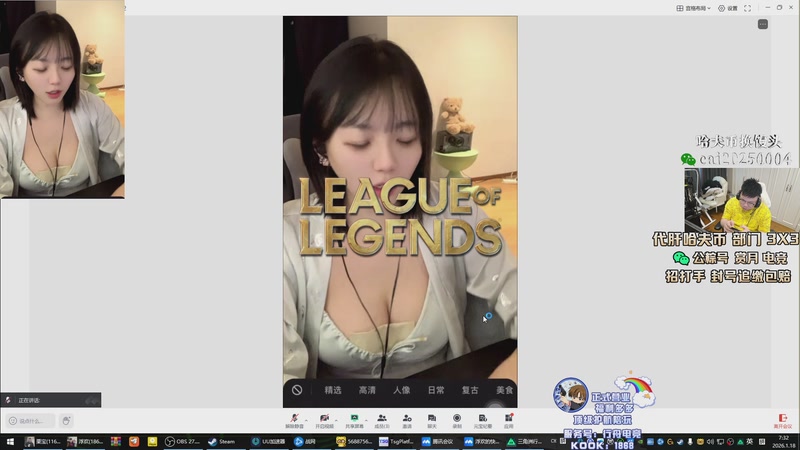Image resolution: width=800 pixels, height=450 pixels.
Task: Switch to the 日常 filter tab
Action: point(436,390)
